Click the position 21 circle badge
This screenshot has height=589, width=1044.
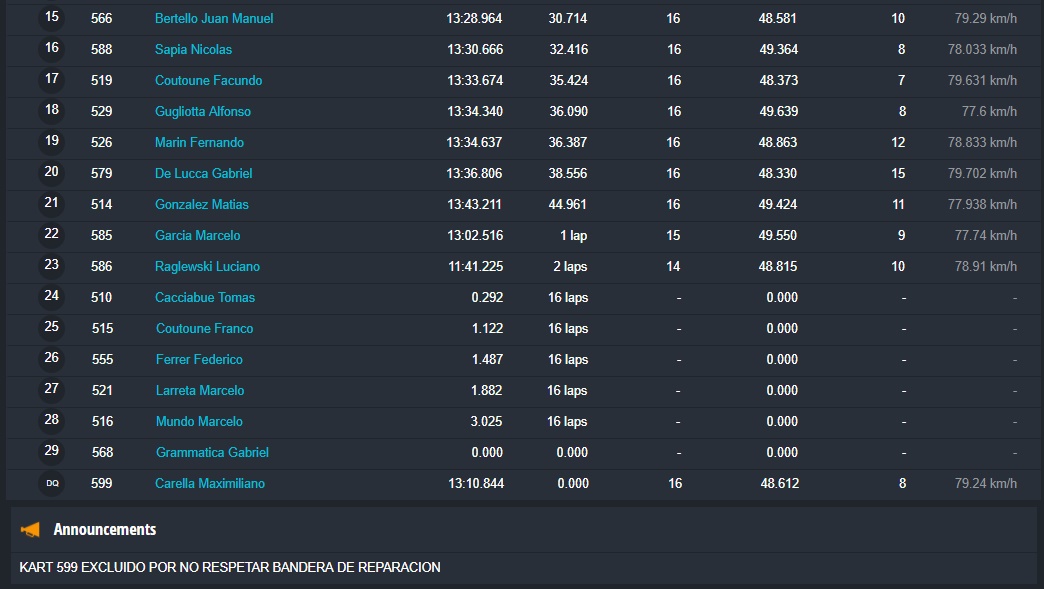click(52, 204)
